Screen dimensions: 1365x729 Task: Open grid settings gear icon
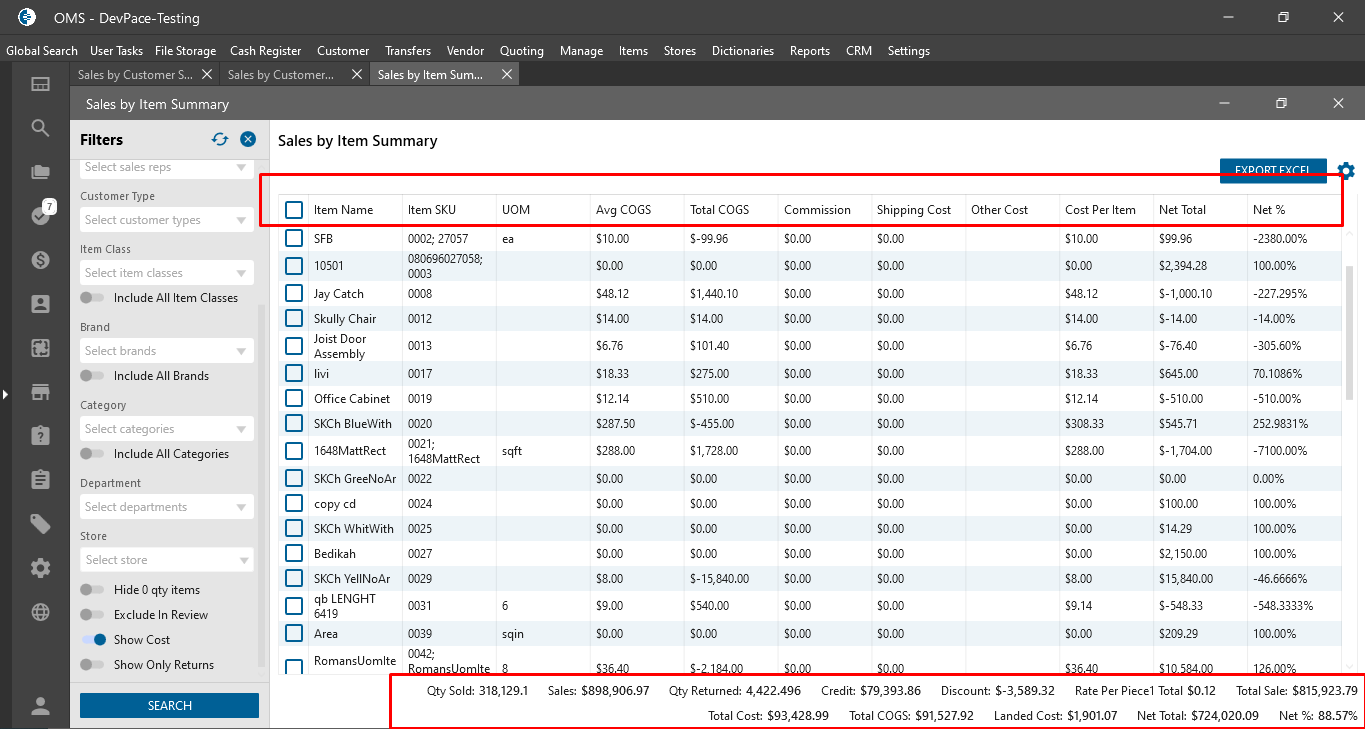point(1346,171)
